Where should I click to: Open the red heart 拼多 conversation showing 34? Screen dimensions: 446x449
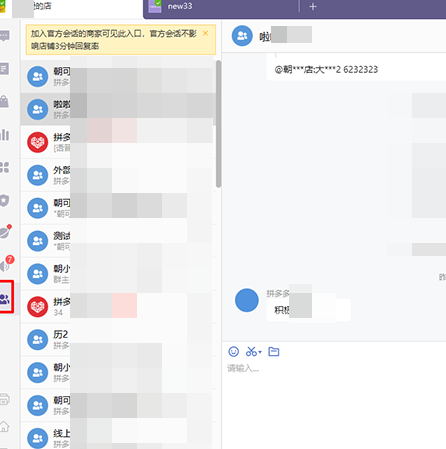pyautogui.click(x=117, y=307)
